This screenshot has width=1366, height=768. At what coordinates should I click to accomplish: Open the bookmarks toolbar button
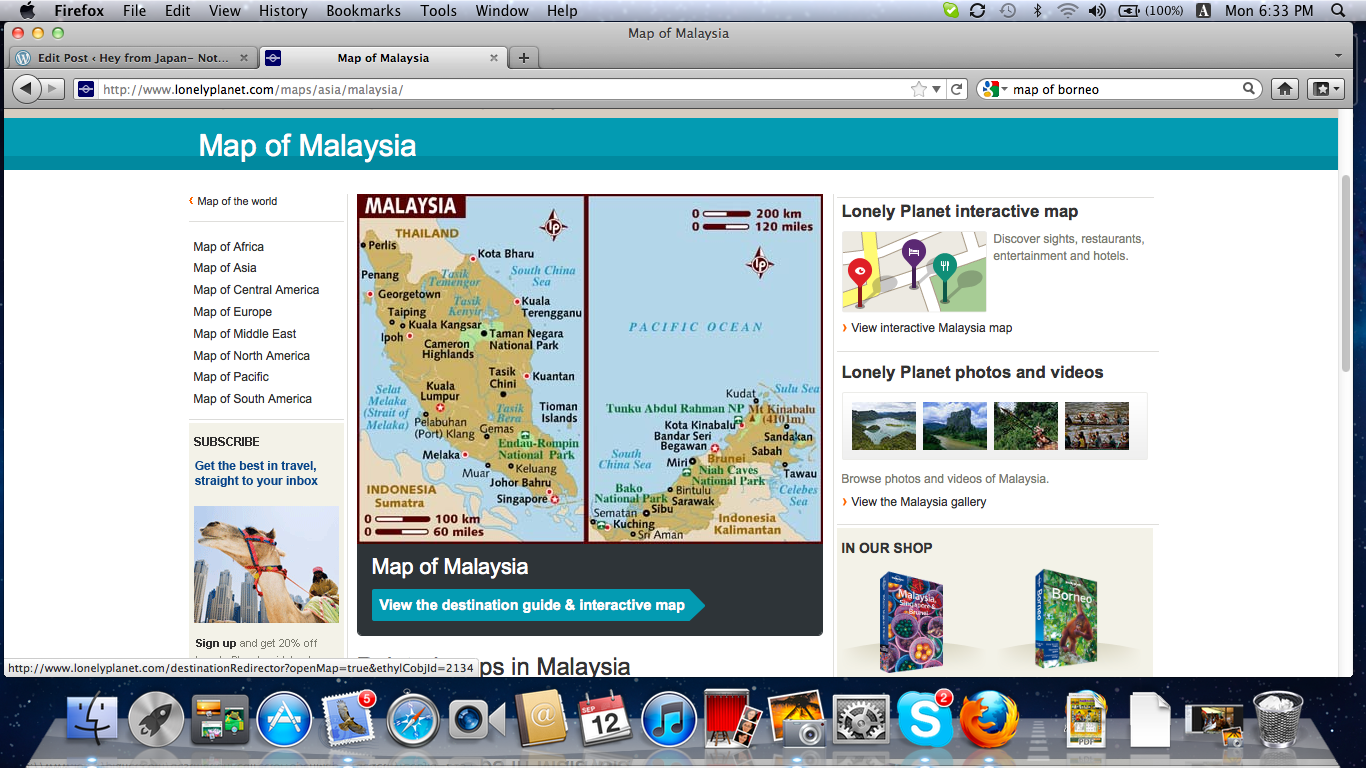coord(1324,89)
